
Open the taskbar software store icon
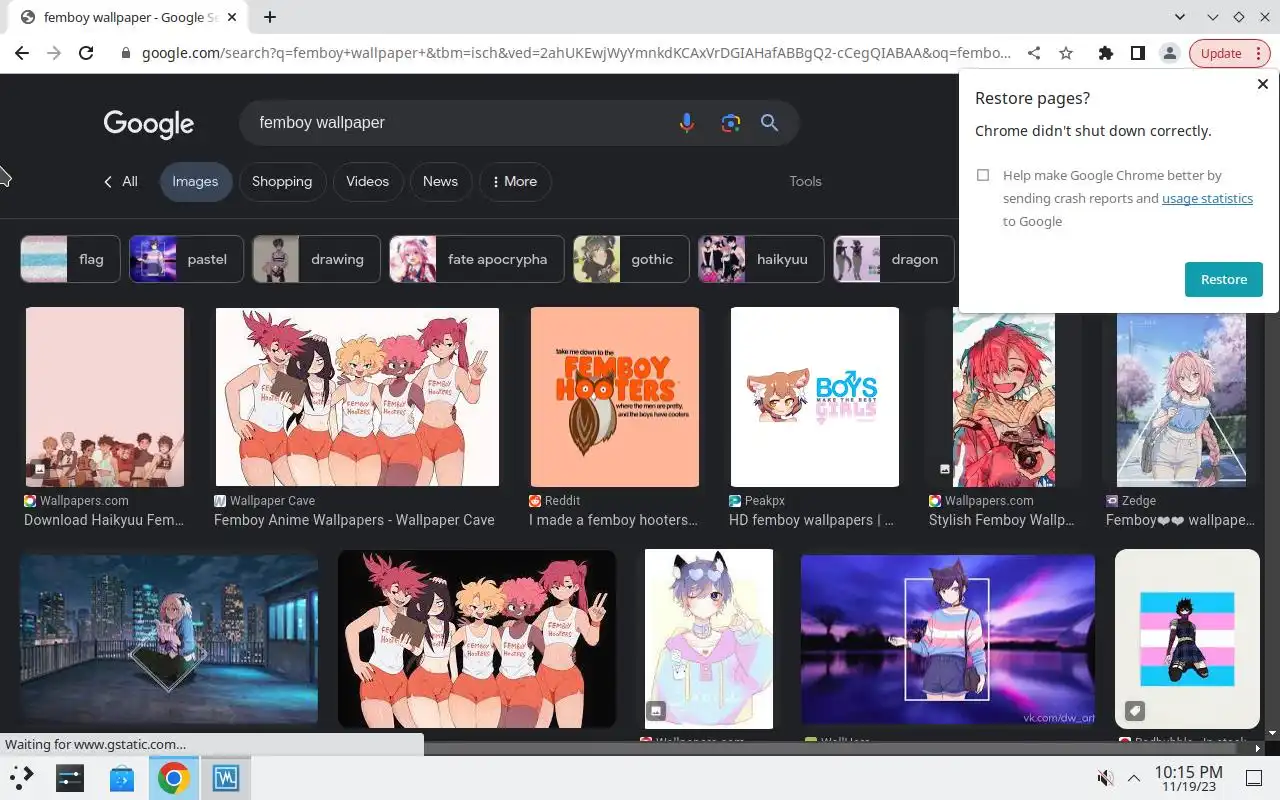click(x=122, y=777)
